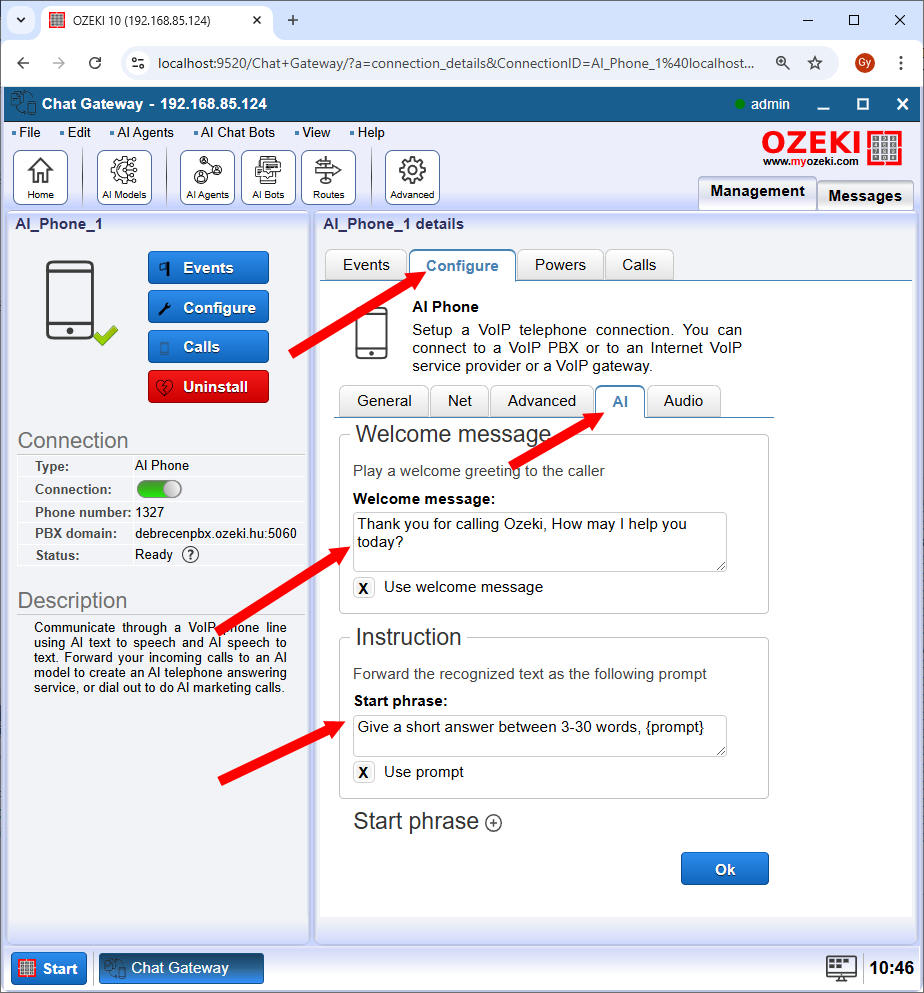Open the Help menu
The width and height of the screenshot is (924, 993).
[370, 132]
